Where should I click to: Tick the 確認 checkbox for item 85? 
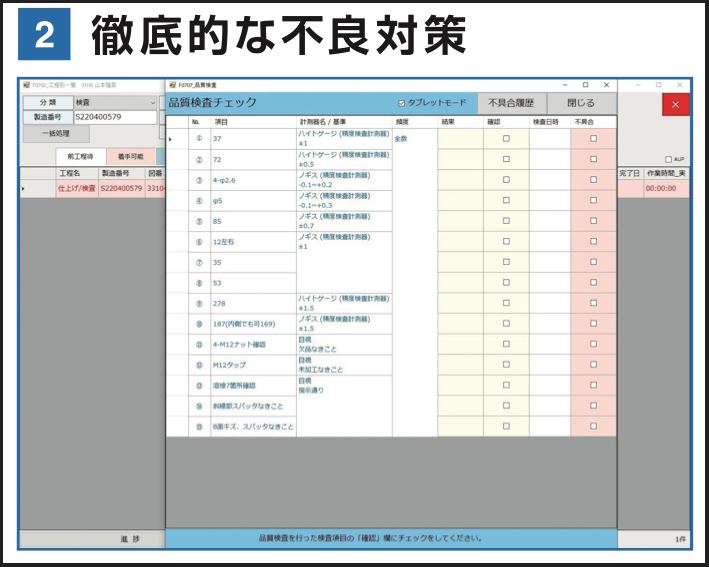[x=506, y=221]
